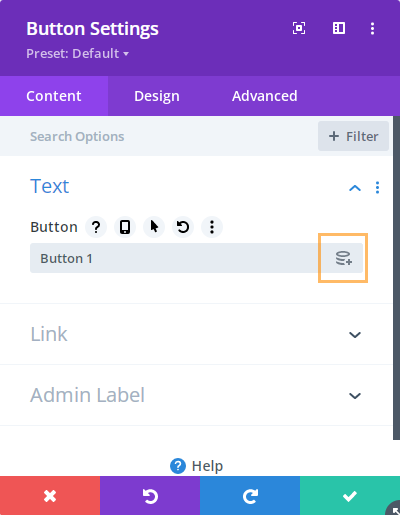Switch to the Design tab

tap(157, 96)
